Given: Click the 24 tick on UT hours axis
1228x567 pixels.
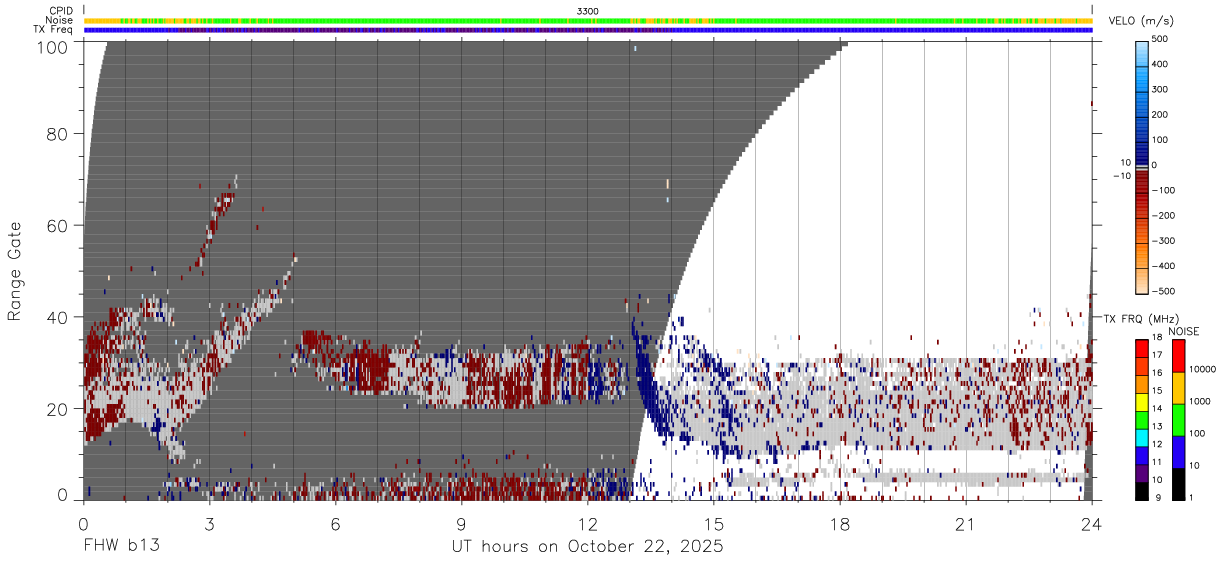Looking at the screenshot, I should point(1092,524).
